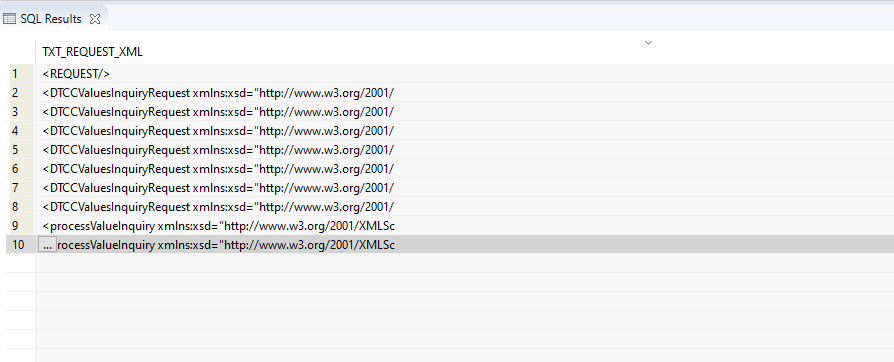The height and width of the screenshot is (362, 894).
Task: Close the SQL Results tab
Action: 95,19
